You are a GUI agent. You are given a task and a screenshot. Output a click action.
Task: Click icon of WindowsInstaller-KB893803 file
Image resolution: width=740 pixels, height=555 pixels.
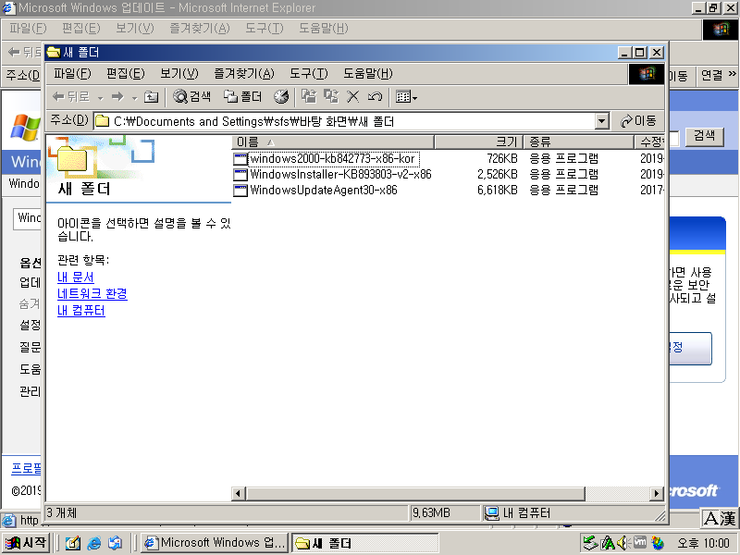240,175
